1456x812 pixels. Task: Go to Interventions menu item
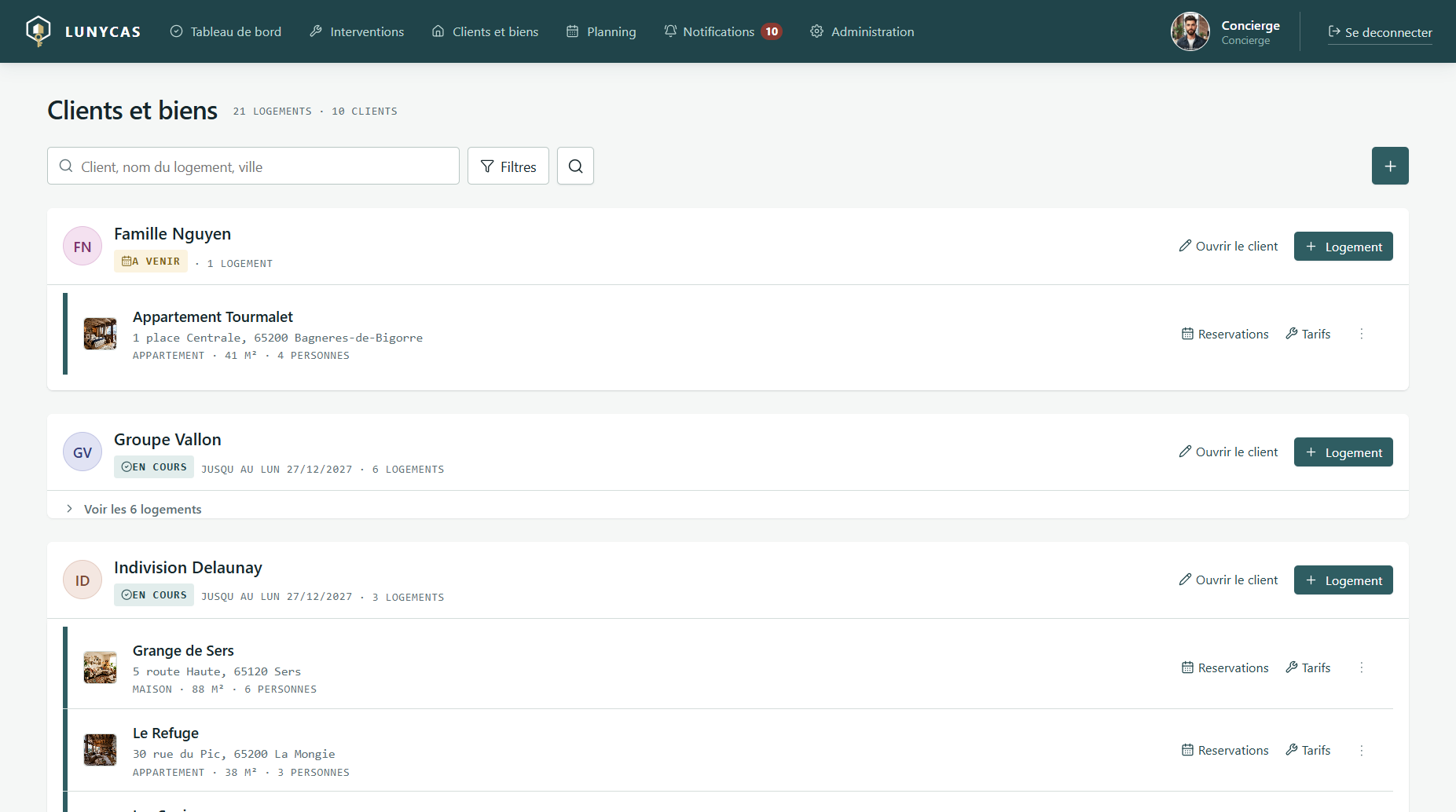click(357, 31)
